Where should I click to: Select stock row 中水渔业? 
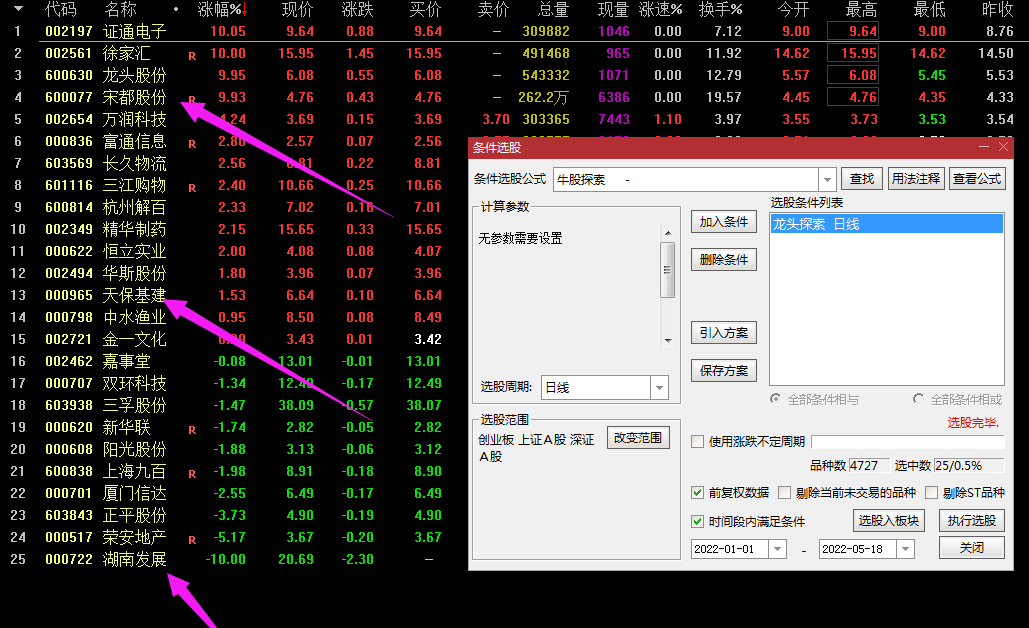pyautogui.click(x=234, y=317)
